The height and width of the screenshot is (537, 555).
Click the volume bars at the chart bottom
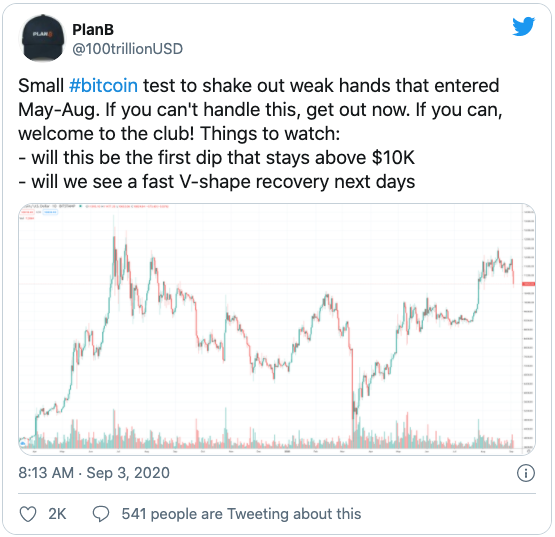[x=271, y=434]
